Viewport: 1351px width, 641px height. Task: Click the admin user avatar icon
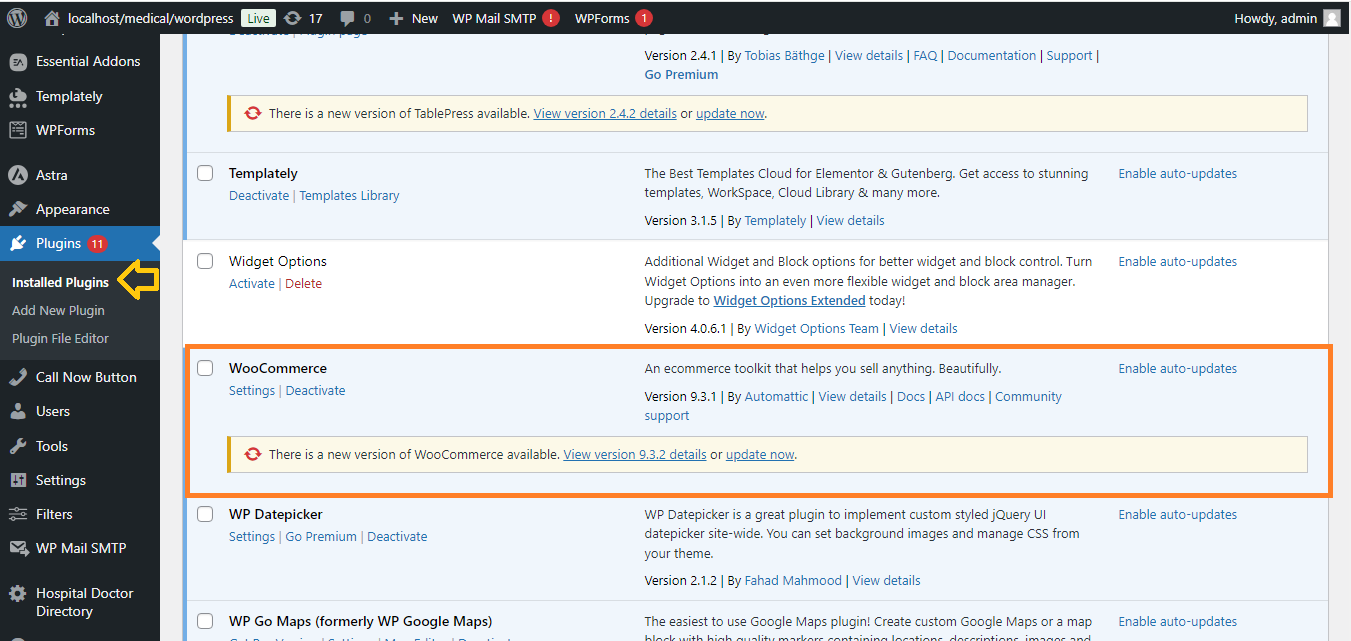(x=1331, y=18)
